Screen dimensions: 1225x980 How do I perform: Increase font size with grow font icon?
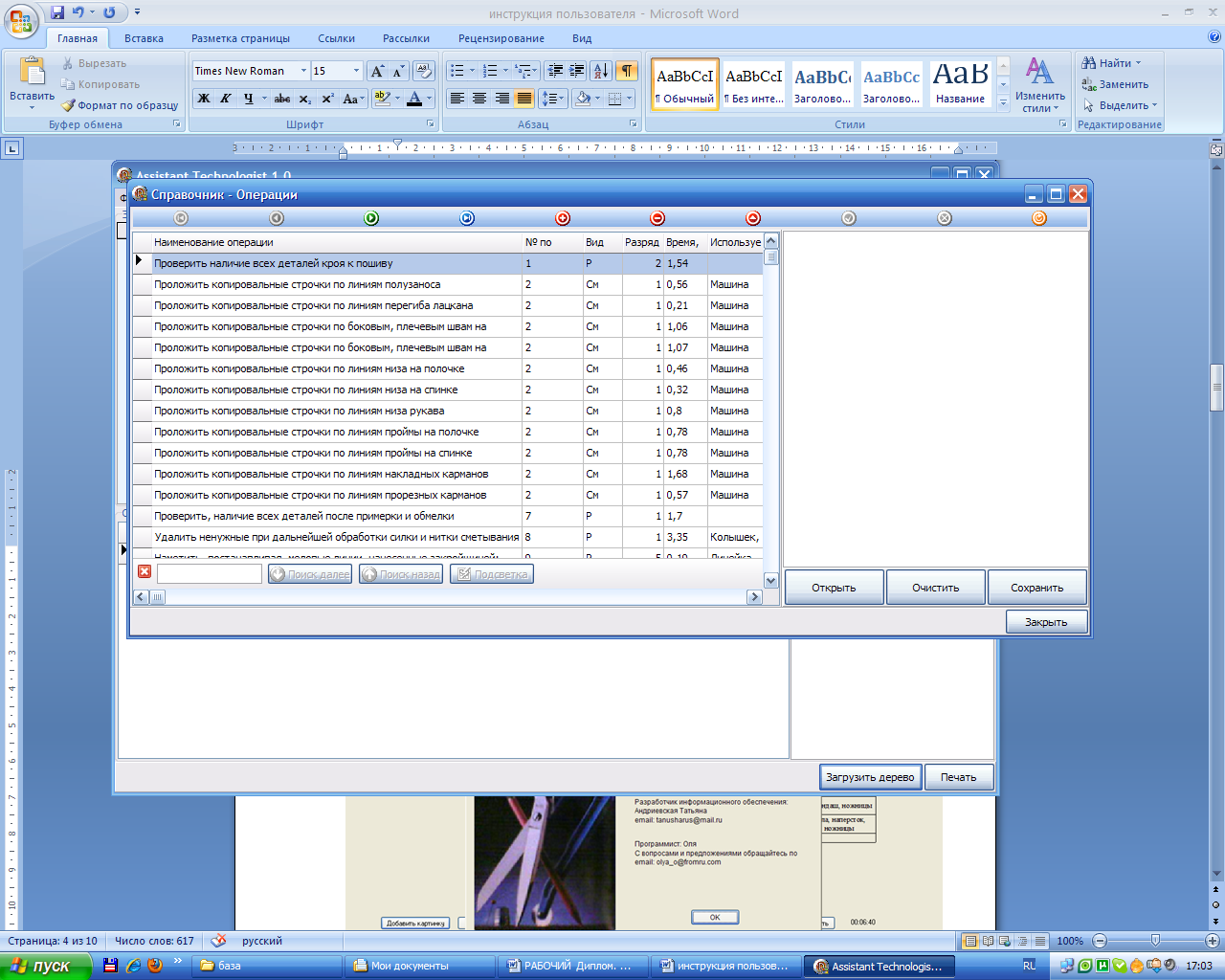[x=377, y=71]
